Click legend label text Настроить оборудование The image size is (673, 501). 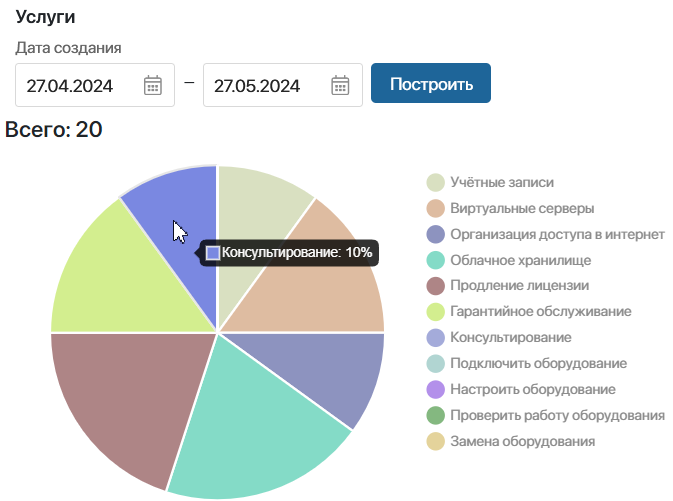[533, 389]
